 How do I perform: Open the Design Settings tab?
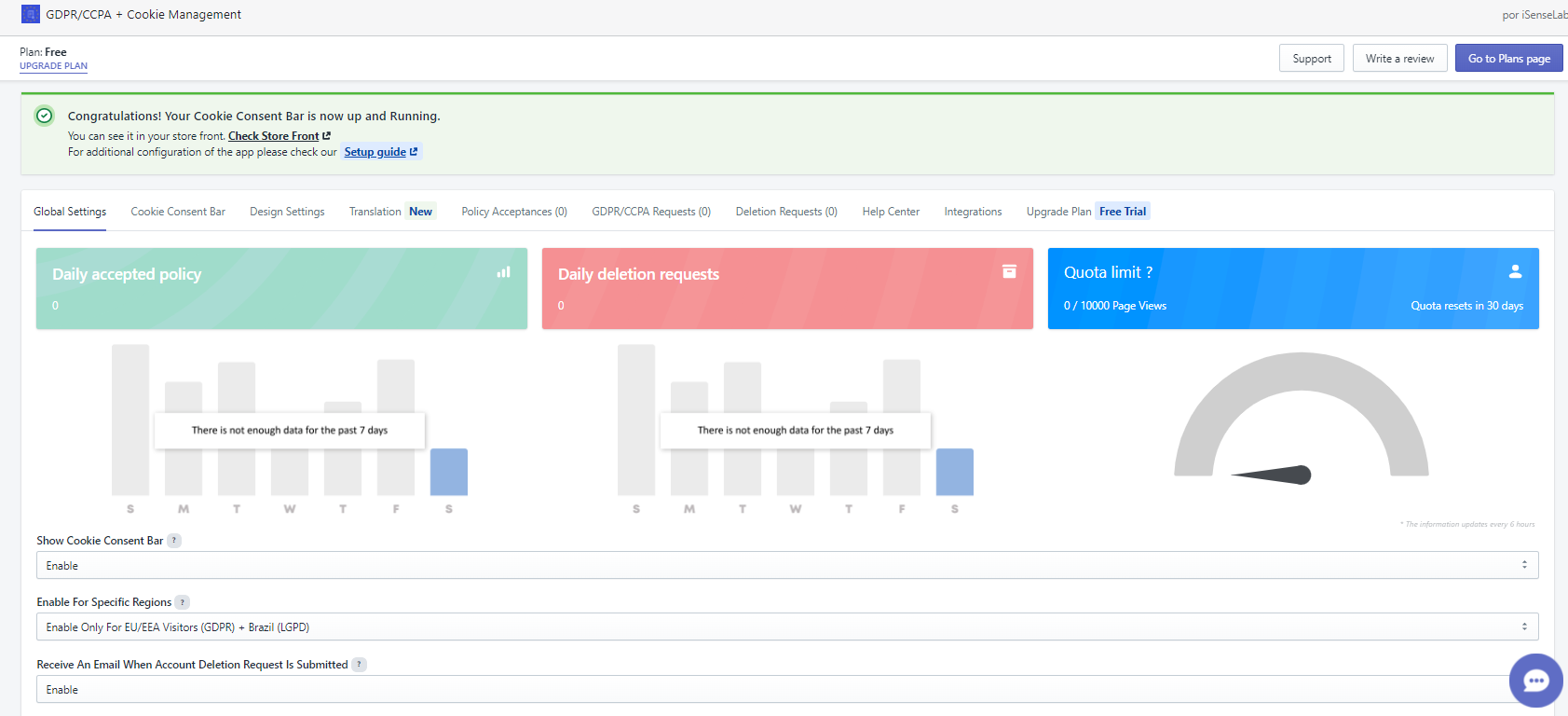(287, 212)
